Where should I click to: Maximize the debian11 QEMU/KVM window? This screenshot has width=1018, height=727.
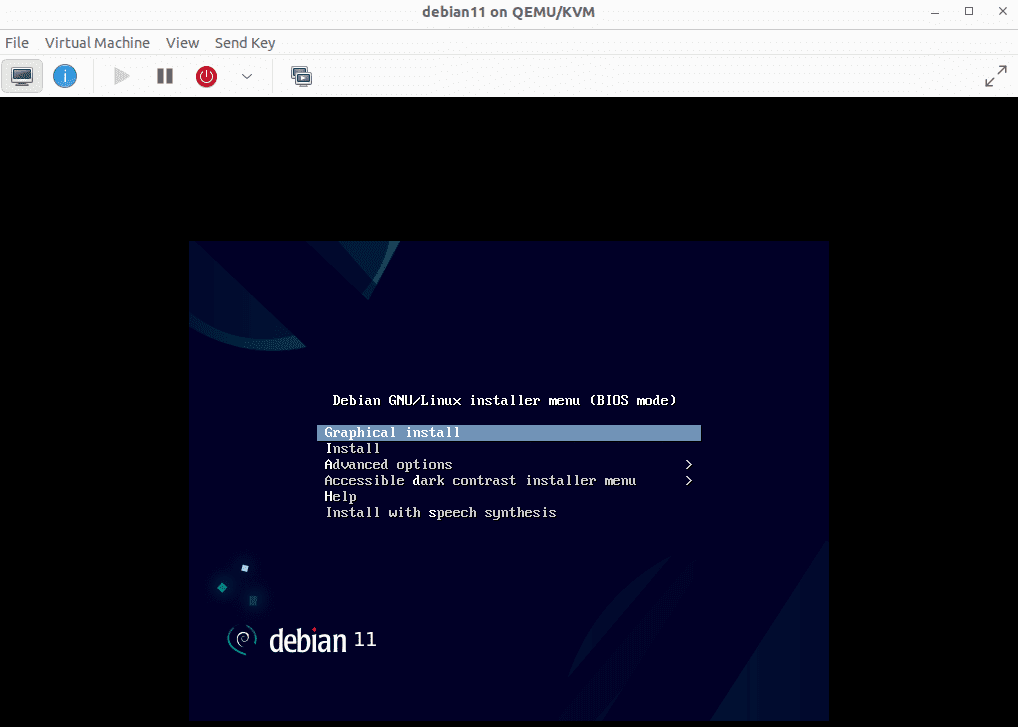click(x=968, y=11)
